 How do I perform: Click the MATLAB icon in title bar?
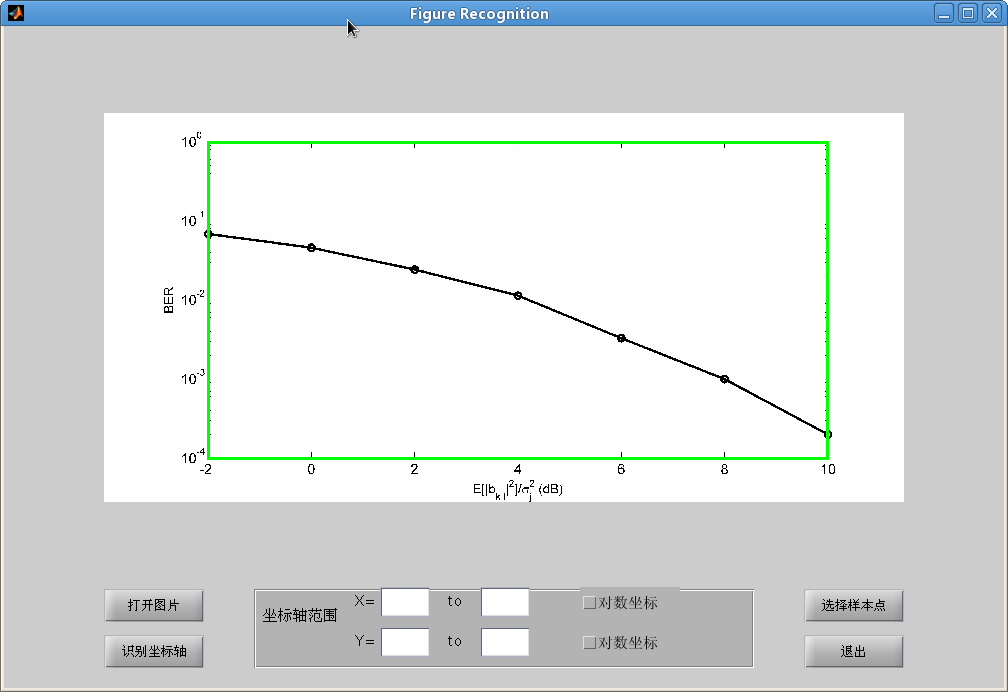(15, 13)
